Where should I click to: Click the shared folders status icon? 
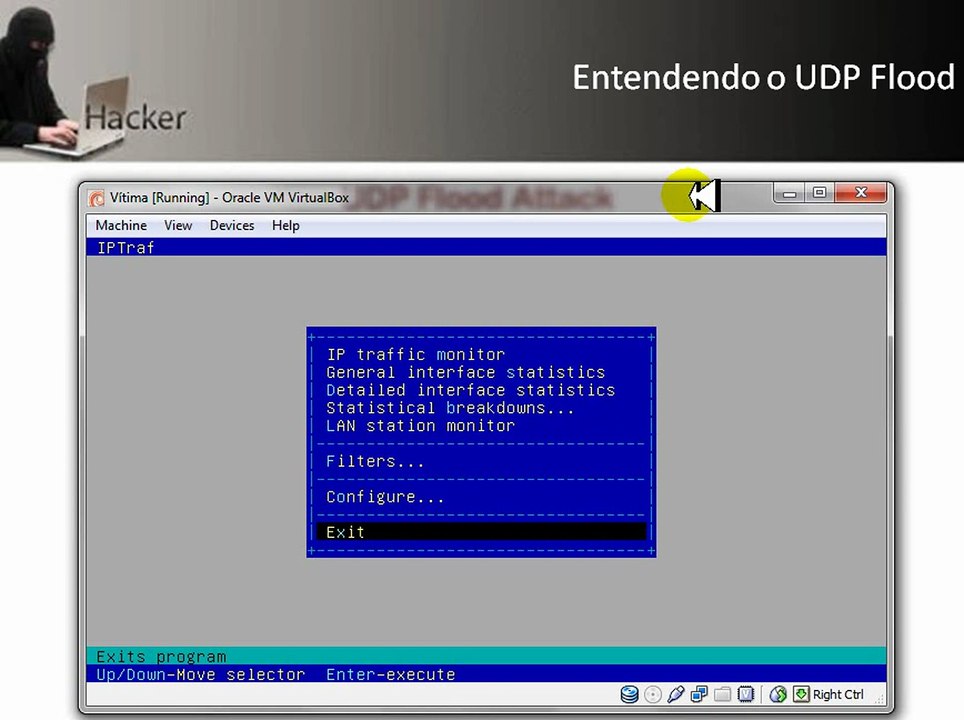tap(722, 694)
